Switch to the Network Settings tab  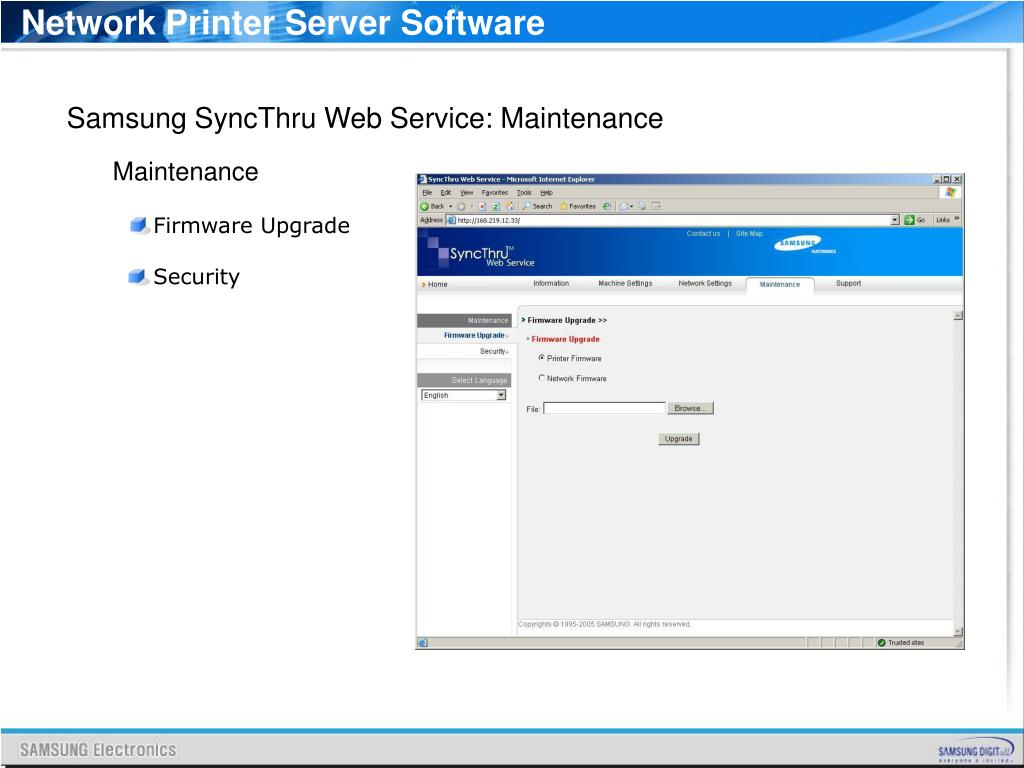[705, 283]
